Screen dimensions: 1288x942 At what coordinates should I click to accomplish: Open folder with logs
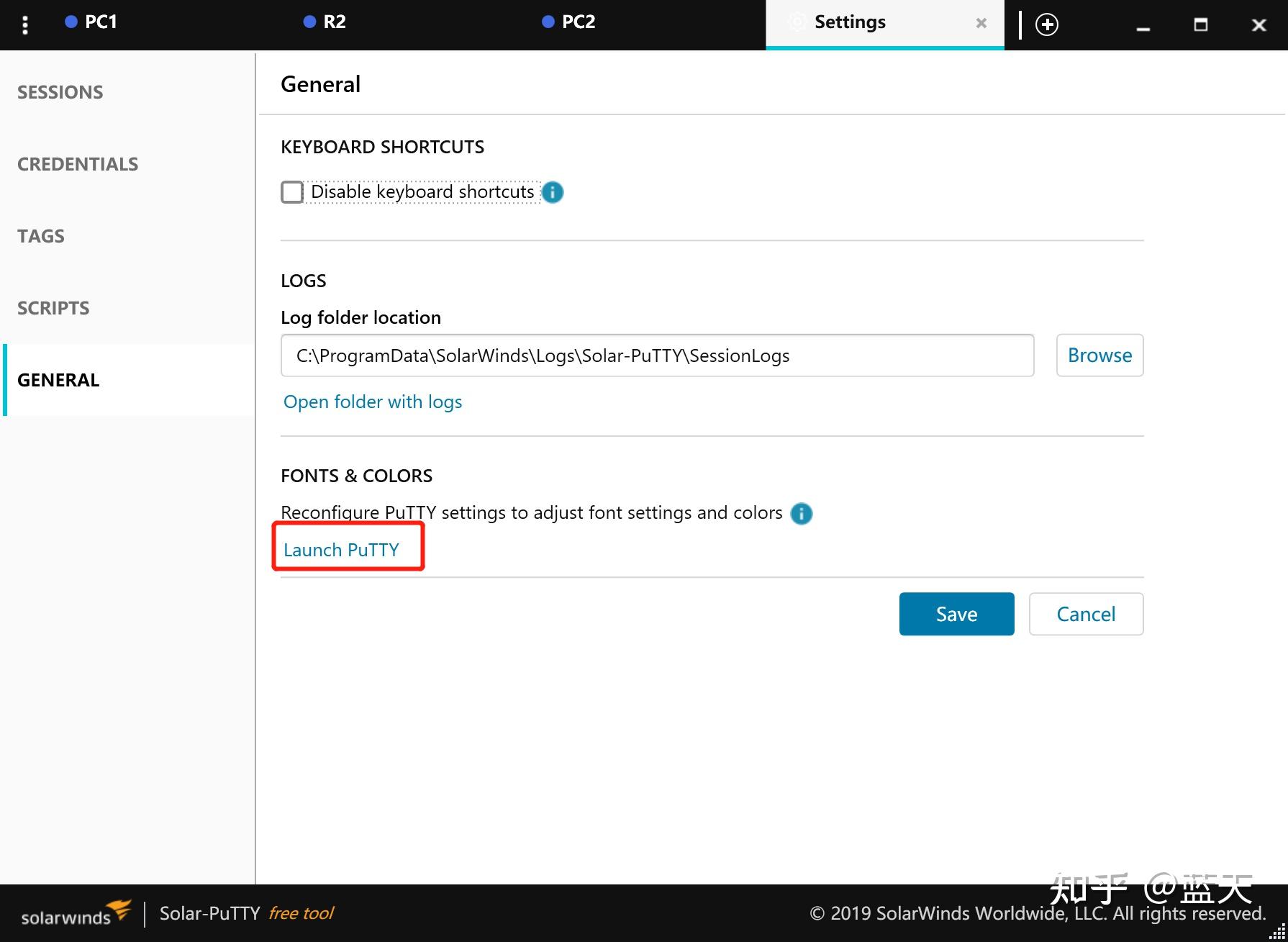372,402
